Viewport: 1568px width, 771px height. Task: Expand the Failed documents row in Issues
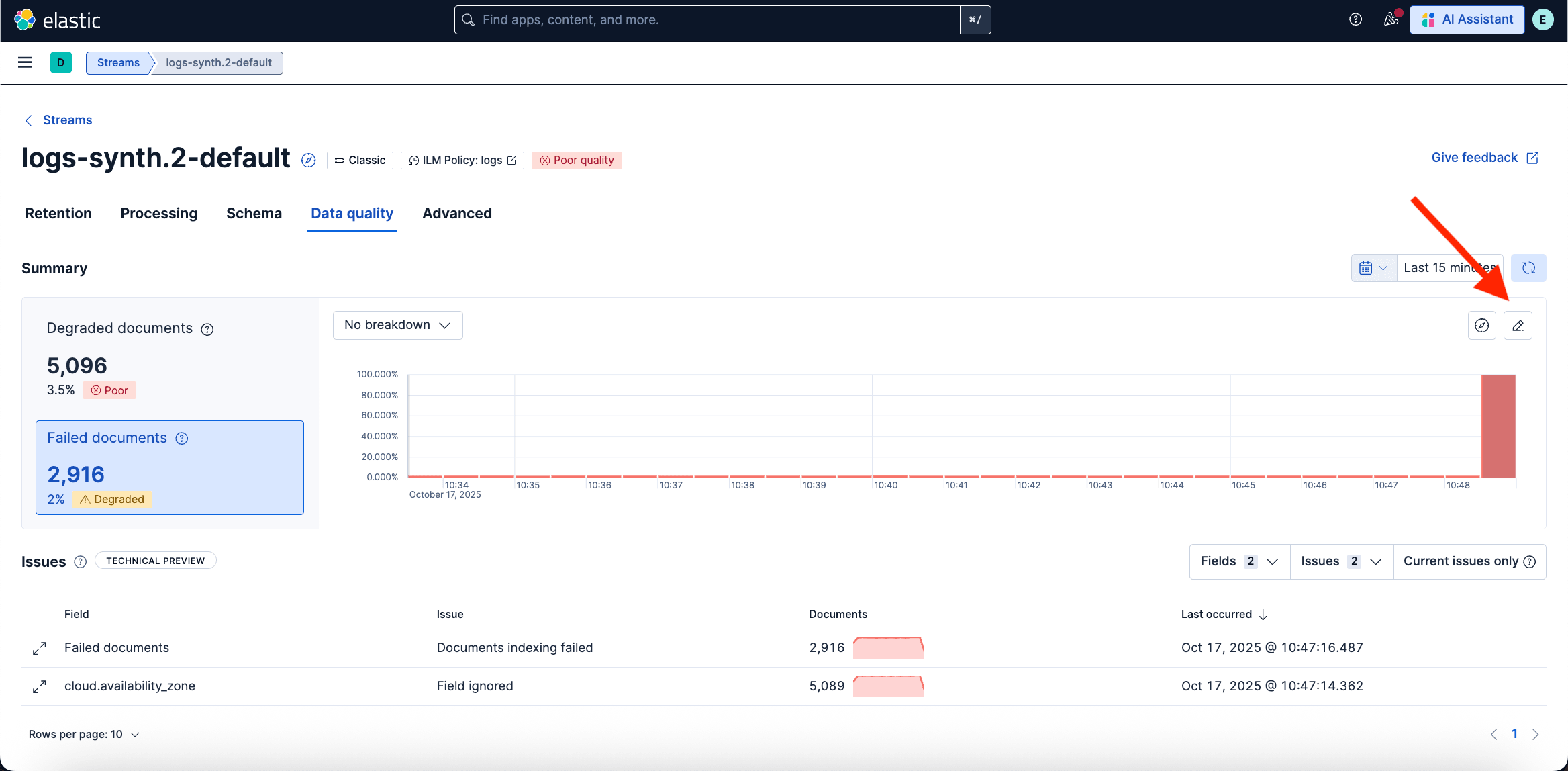point(40,648)
